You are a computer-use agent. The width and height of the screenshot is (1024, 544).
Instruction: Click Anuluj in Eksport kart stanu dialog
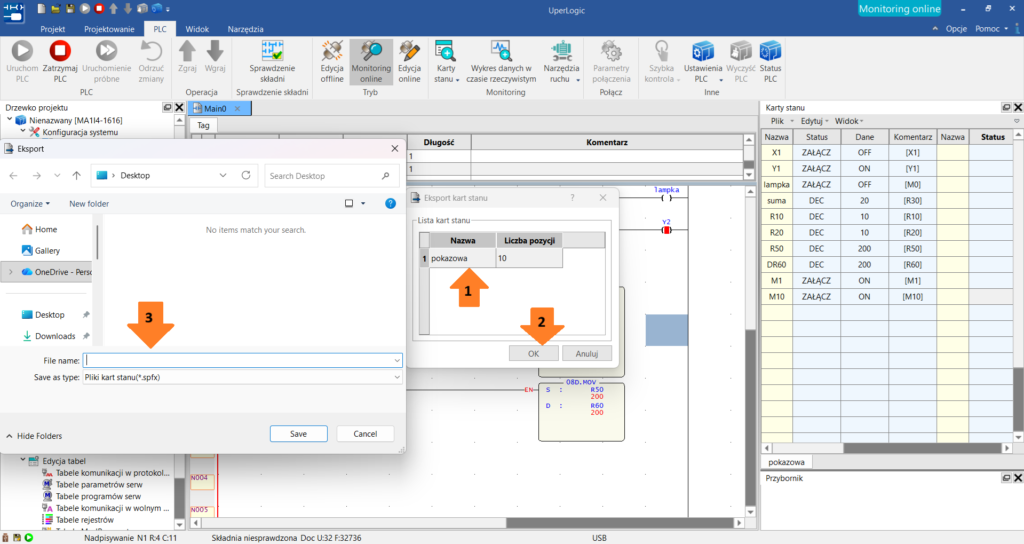586,353
